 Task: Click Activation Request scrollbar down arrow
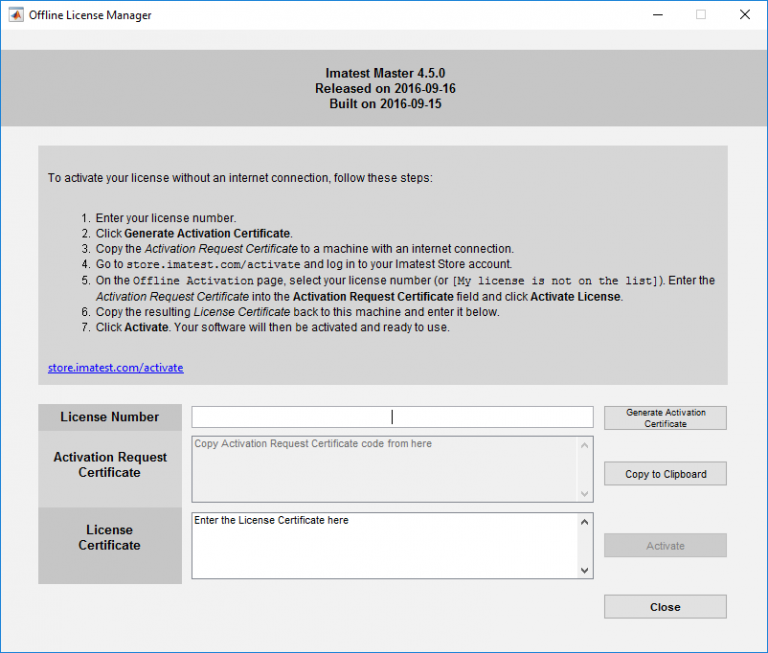tap(584, 493)
